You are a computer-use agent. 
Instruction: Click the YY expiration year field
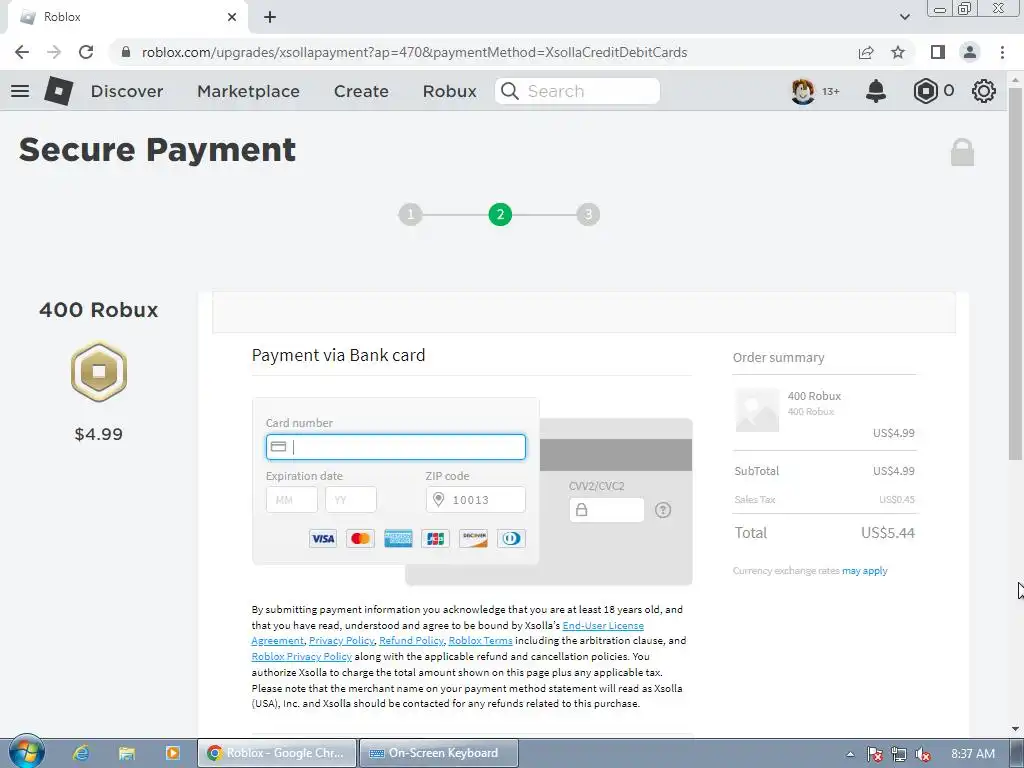(351, 500)
